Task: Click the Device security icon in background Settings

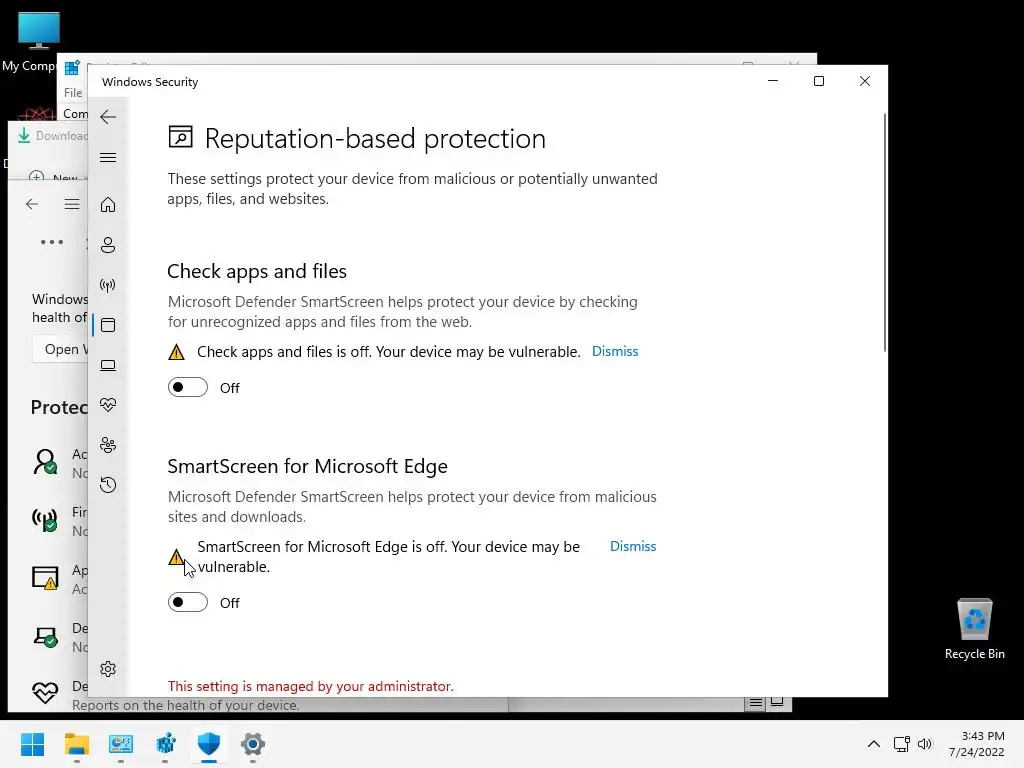Action: click(x=44, y=636)
